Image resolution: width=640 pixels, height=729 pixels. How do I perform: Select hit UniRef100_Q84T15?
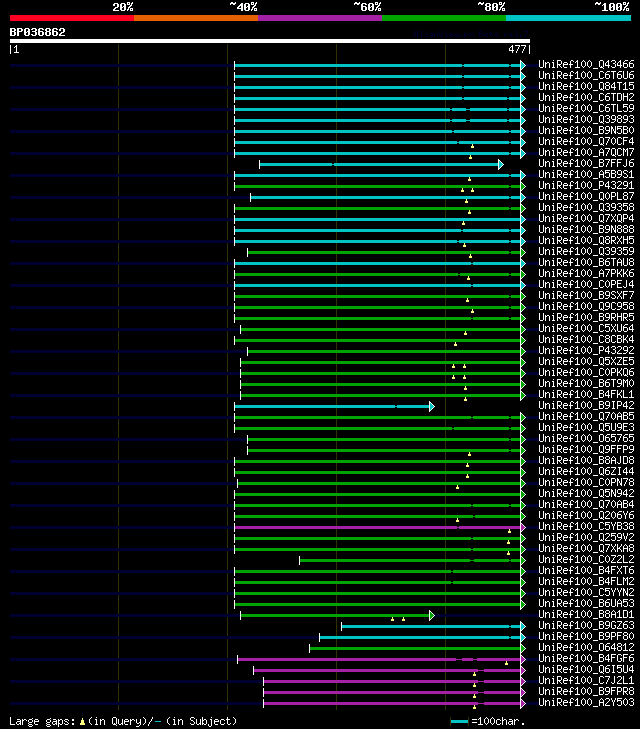pos(586,86)
